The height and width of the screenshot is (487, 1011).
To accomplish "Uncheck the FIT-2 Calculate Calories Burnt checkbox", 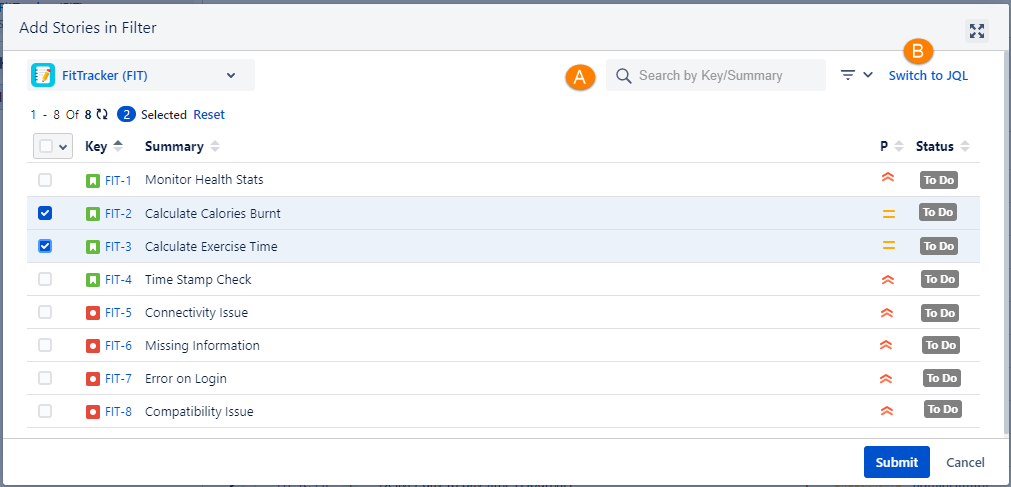I will [x=45, y=213].
